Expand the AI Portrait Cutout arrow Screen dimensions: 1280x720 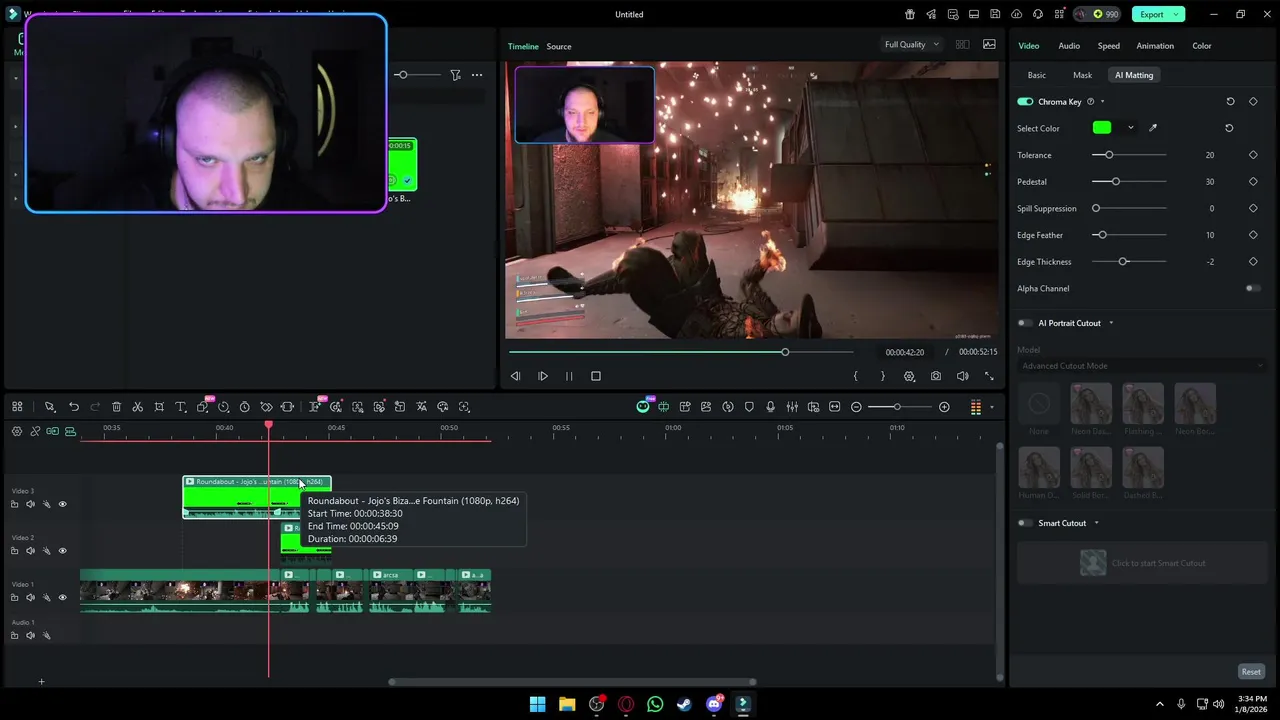[x=1110, y=323]
